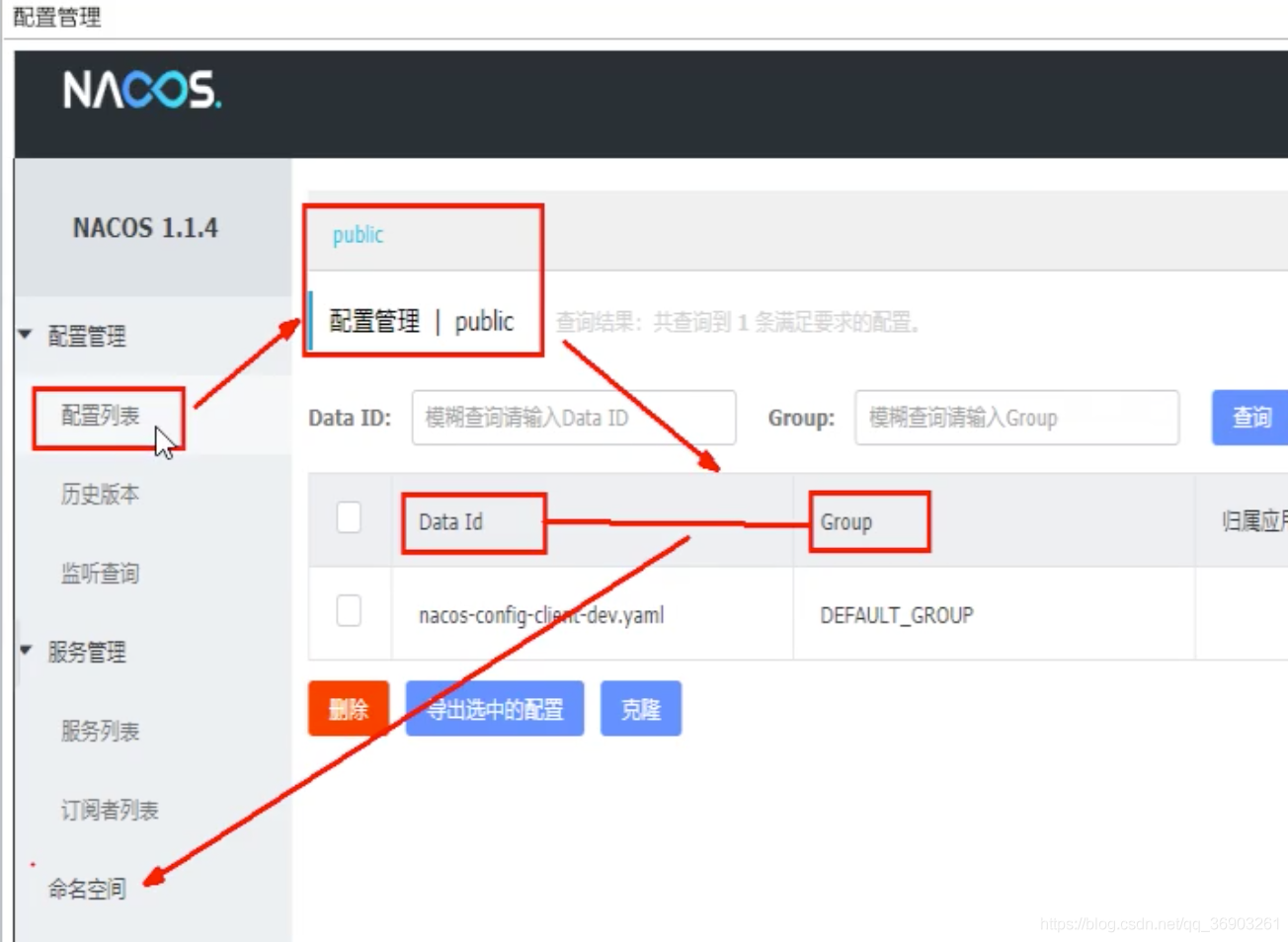1288x942 pixels.
Task: Open 服务列表 in the sidebar
Action: (x=101, y=732)
